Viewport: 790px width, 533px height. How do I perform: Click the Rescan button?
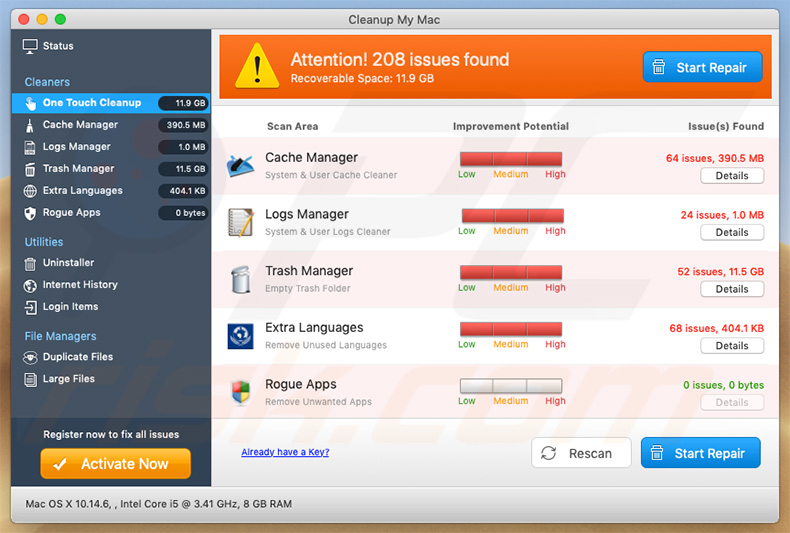[581, 453]
